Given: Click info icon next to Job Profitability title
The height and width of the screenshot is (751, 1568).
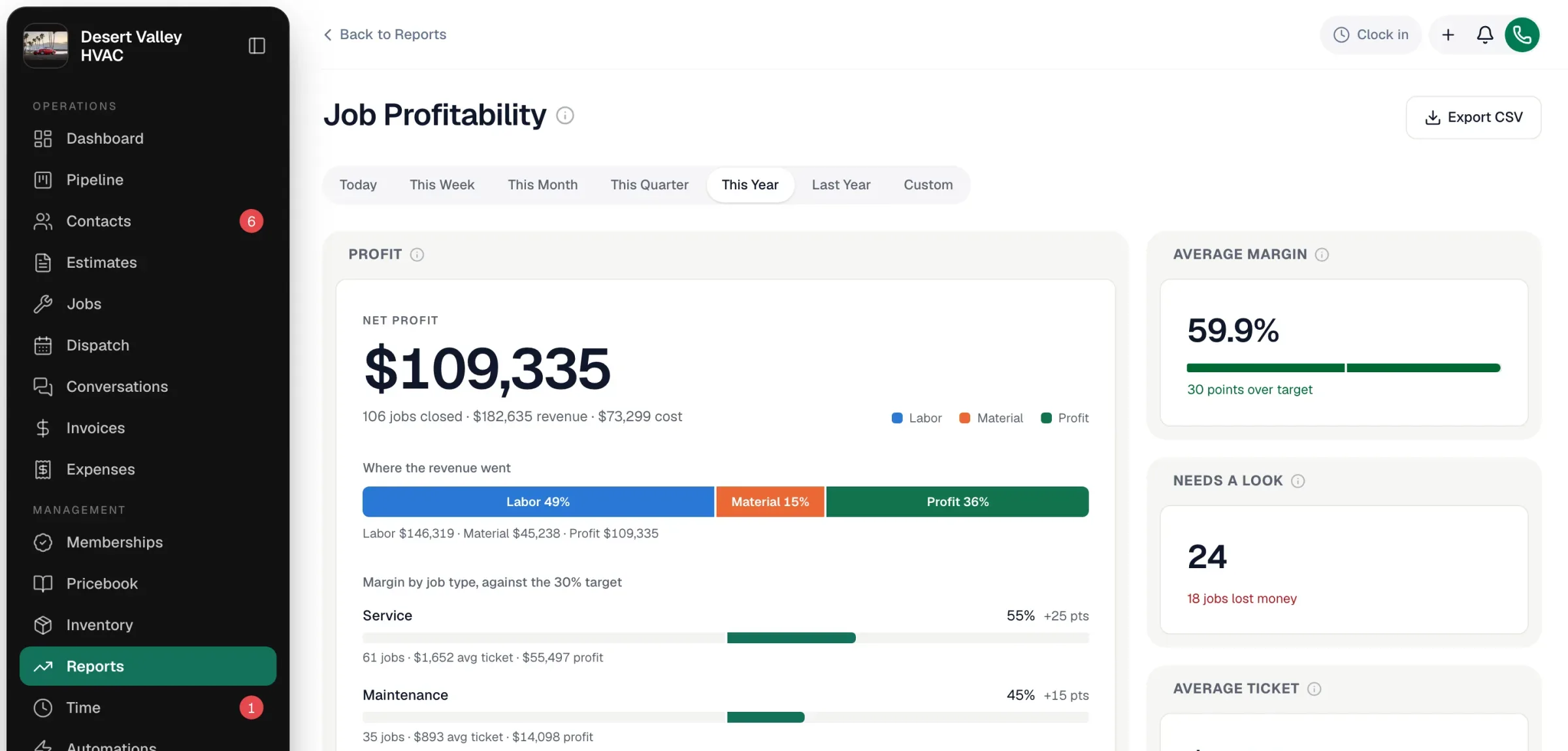Looking at the screenshot, I should tap(565, 116).
